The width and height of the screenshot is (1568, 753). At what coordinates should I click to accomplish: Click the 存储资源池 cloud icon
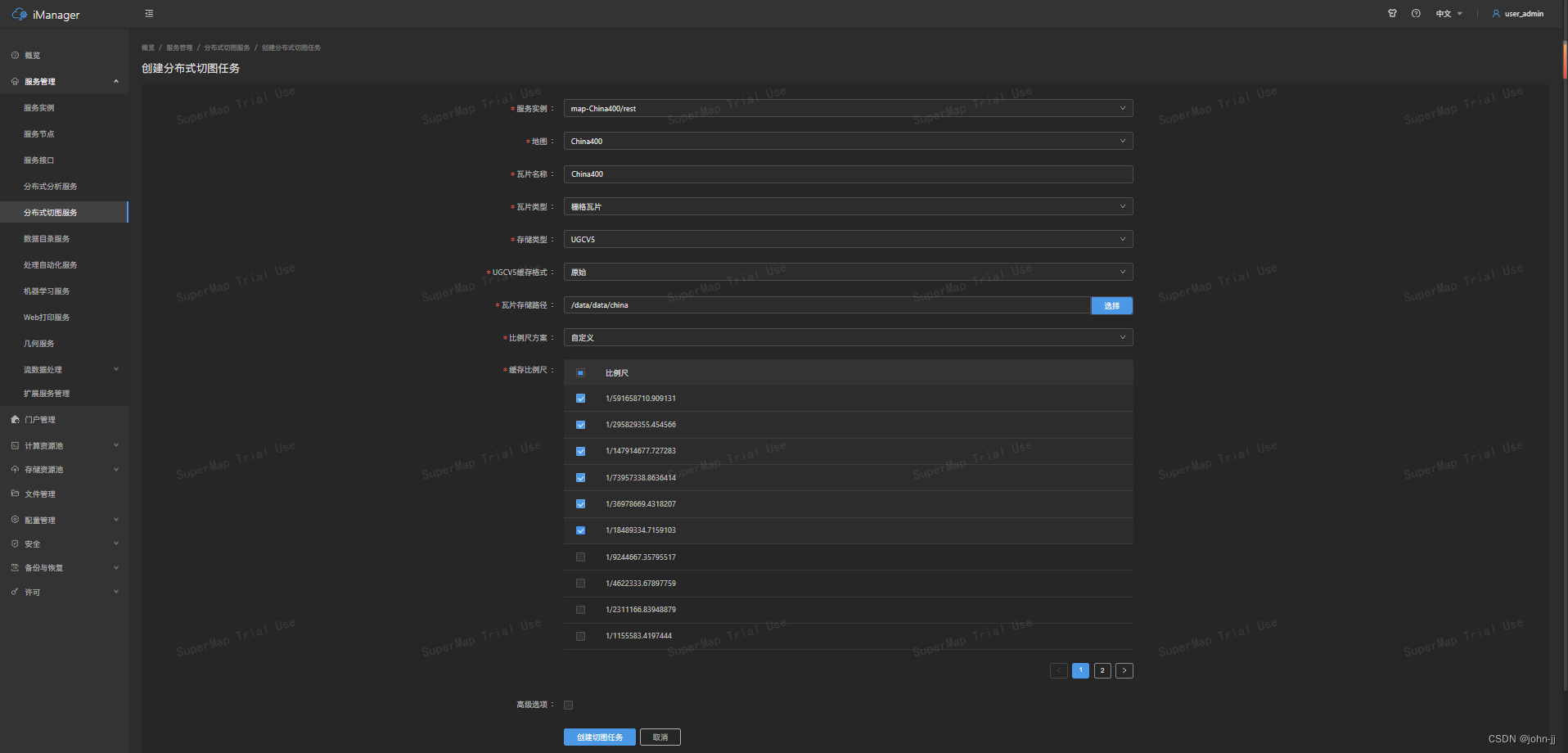(x=15, y=470)
